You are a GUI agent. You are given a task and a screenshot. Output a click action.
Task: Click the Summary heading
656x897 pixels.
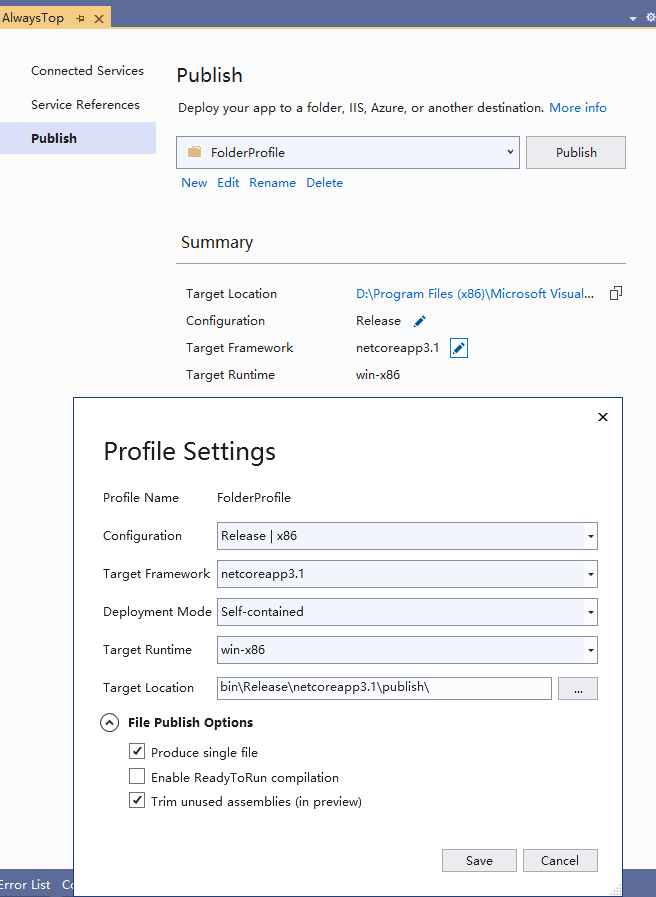[217, 243]
